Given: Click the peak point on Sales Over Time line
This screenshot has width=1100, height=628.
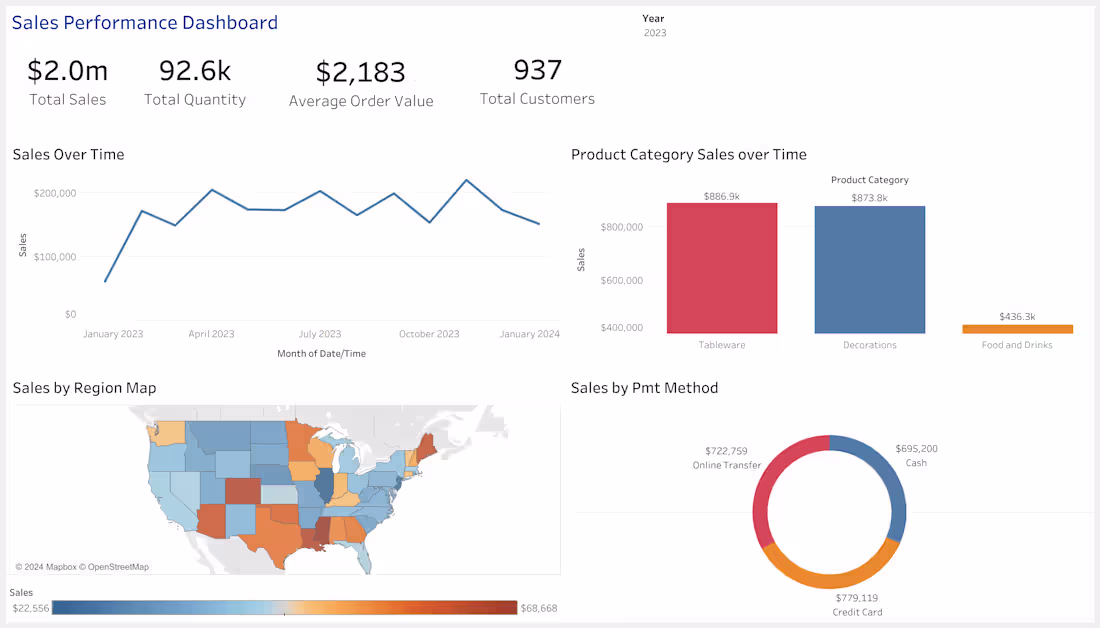Looking at the screenshot, I should 465,178.
